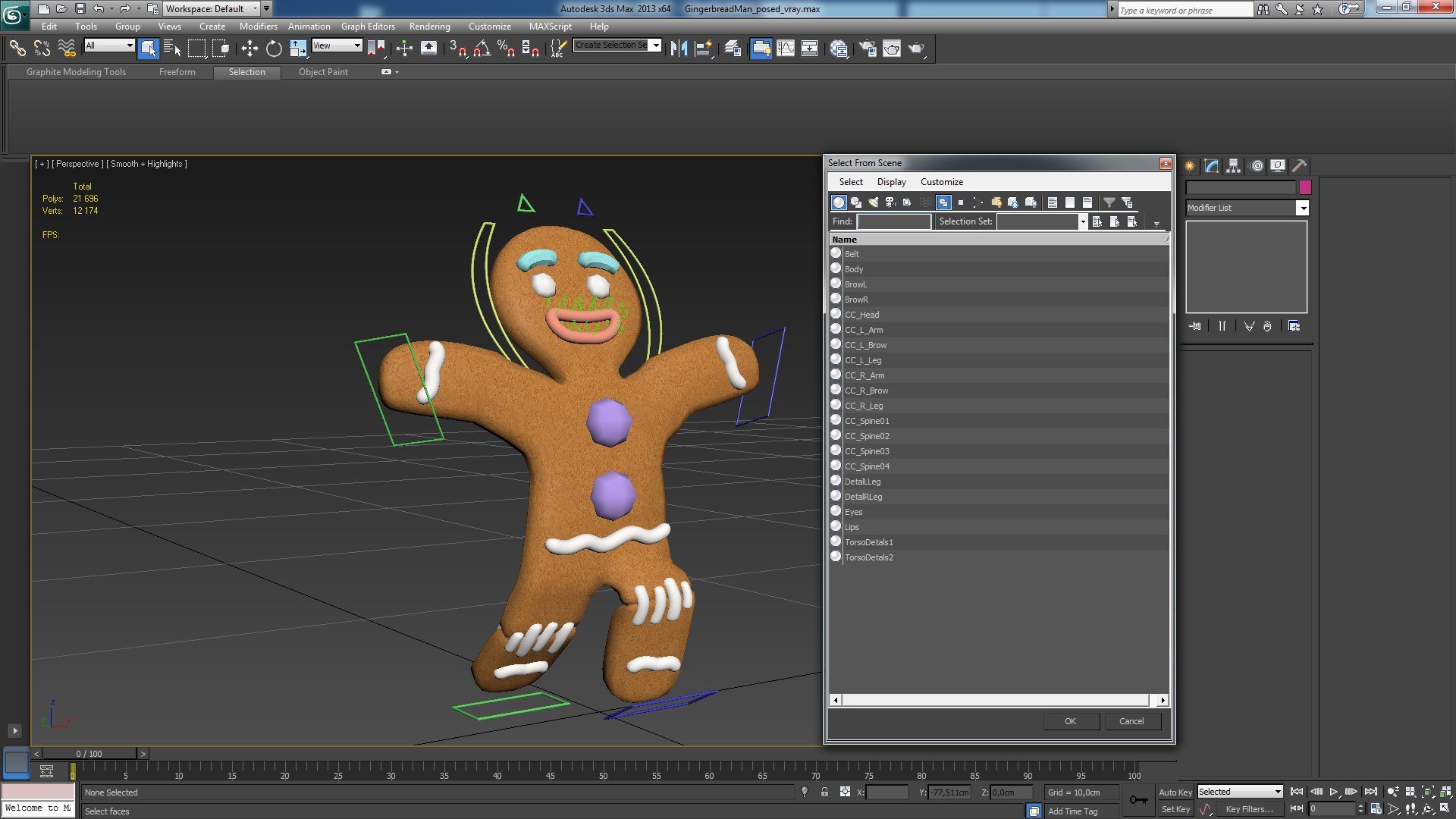This screenshot has height=819, width=1456.
Task: Open the Utilities hammer panel tab
Action: [x=1299, y=166]
